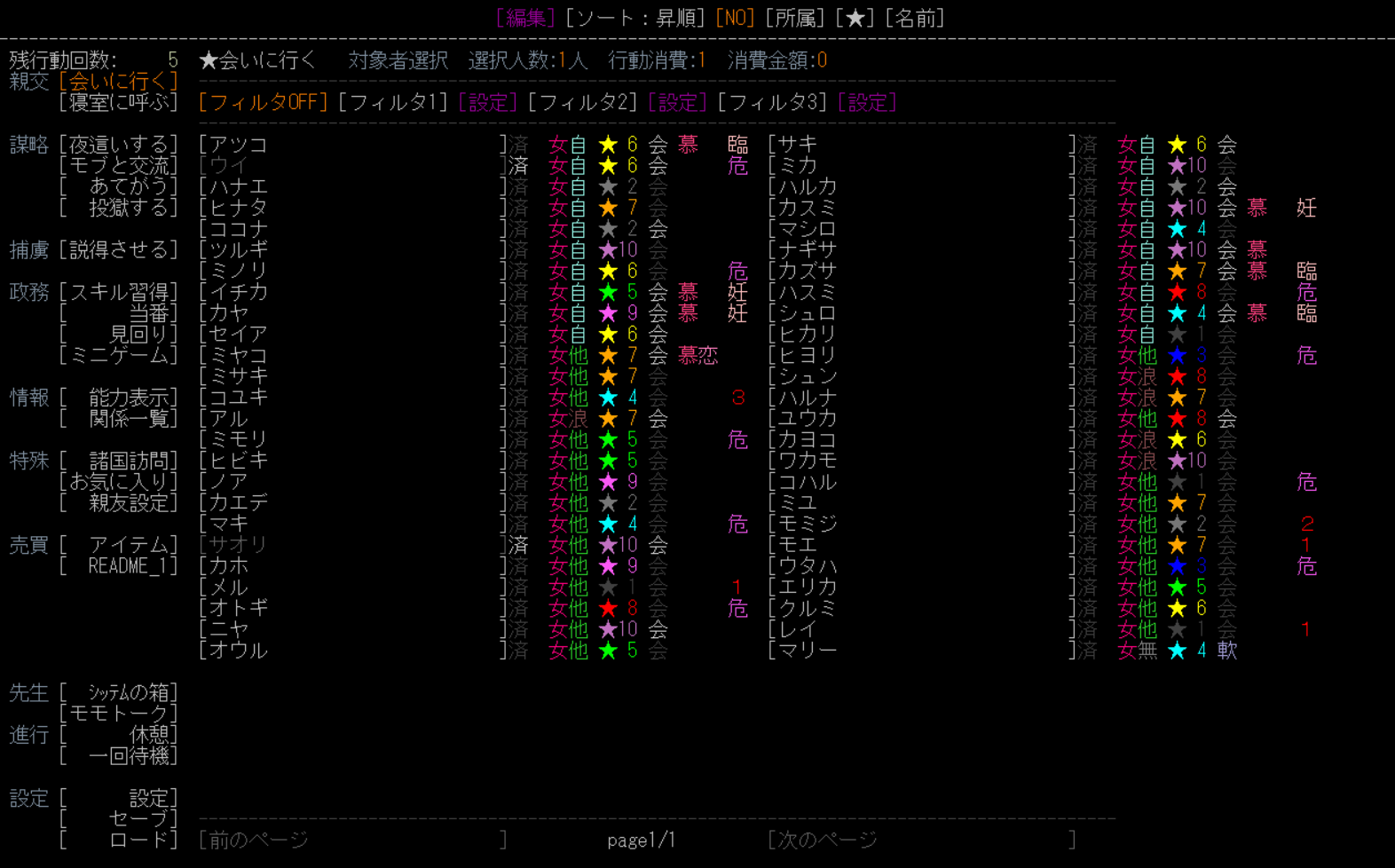The height and width of the screenshot is (868, 1395).
Task: Click the あてがう command
Action: (119, 186)
